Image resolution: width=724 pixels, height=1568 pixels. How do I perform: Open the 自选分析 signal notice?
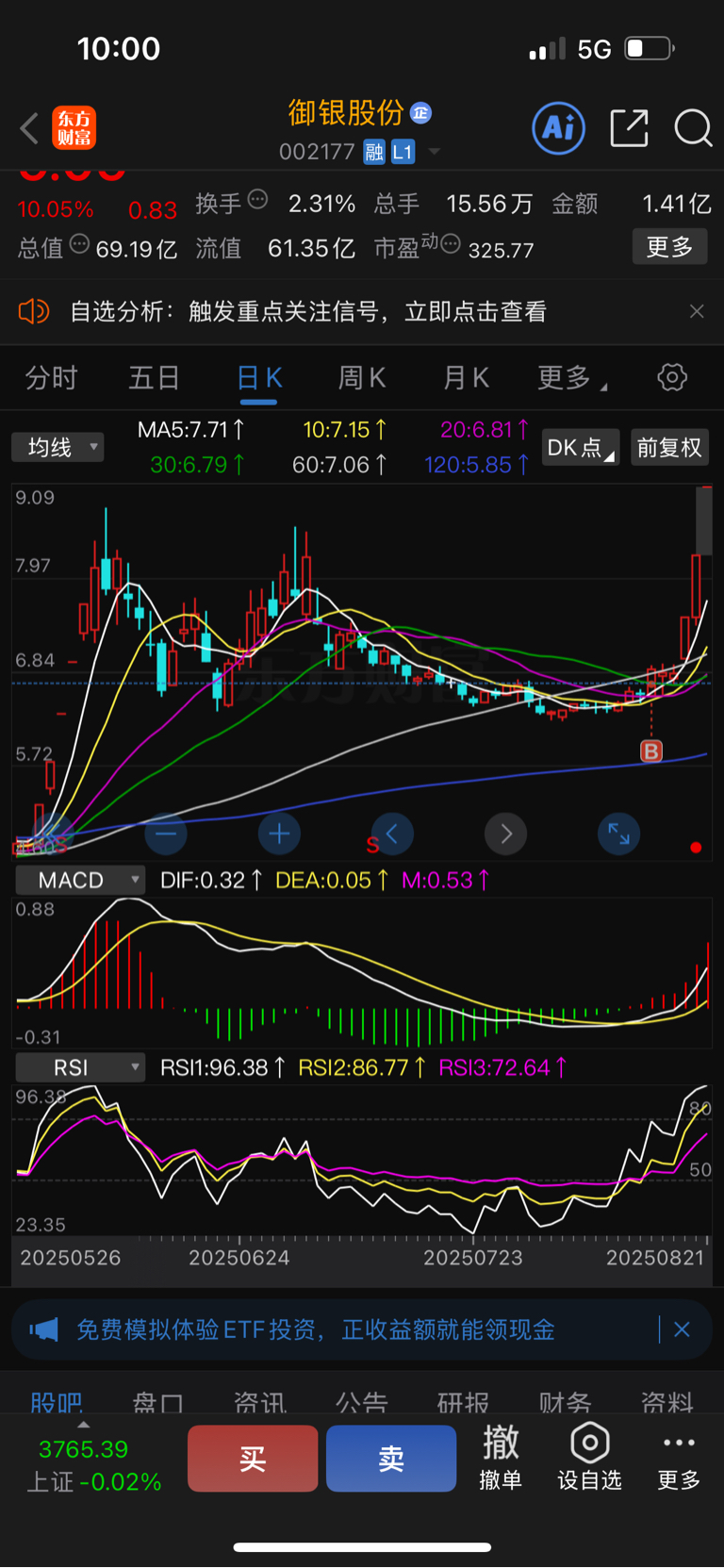(x=308, y=311)
